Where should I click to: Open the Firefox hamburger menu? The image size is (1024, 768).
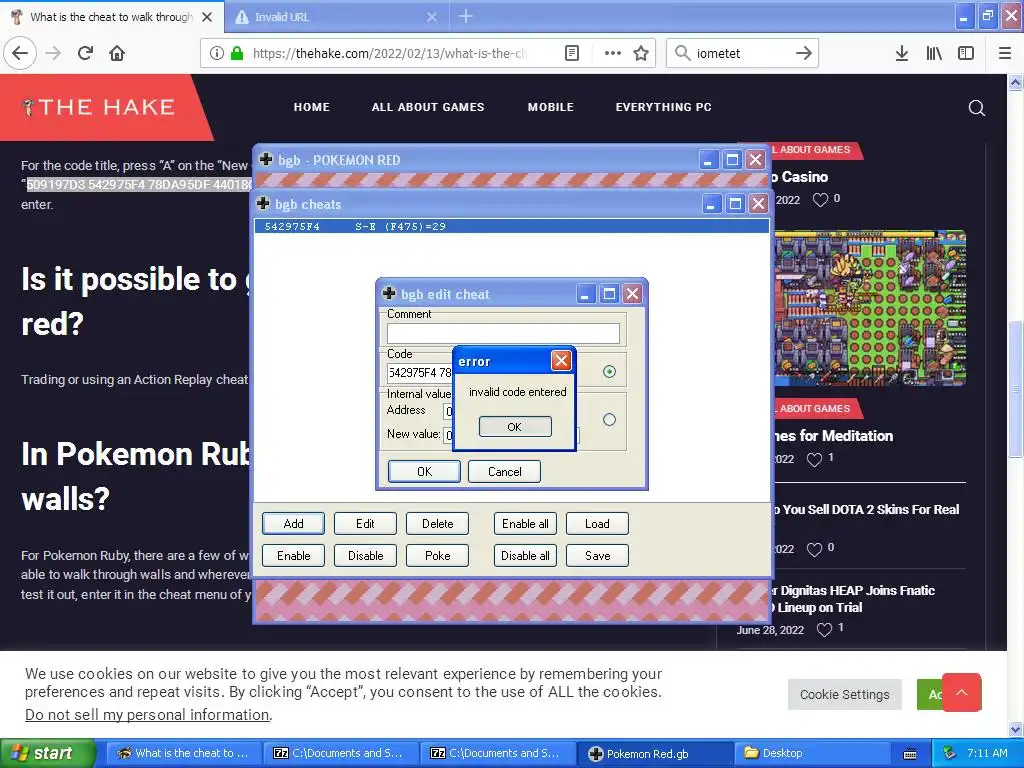[x=1005, y=53]
